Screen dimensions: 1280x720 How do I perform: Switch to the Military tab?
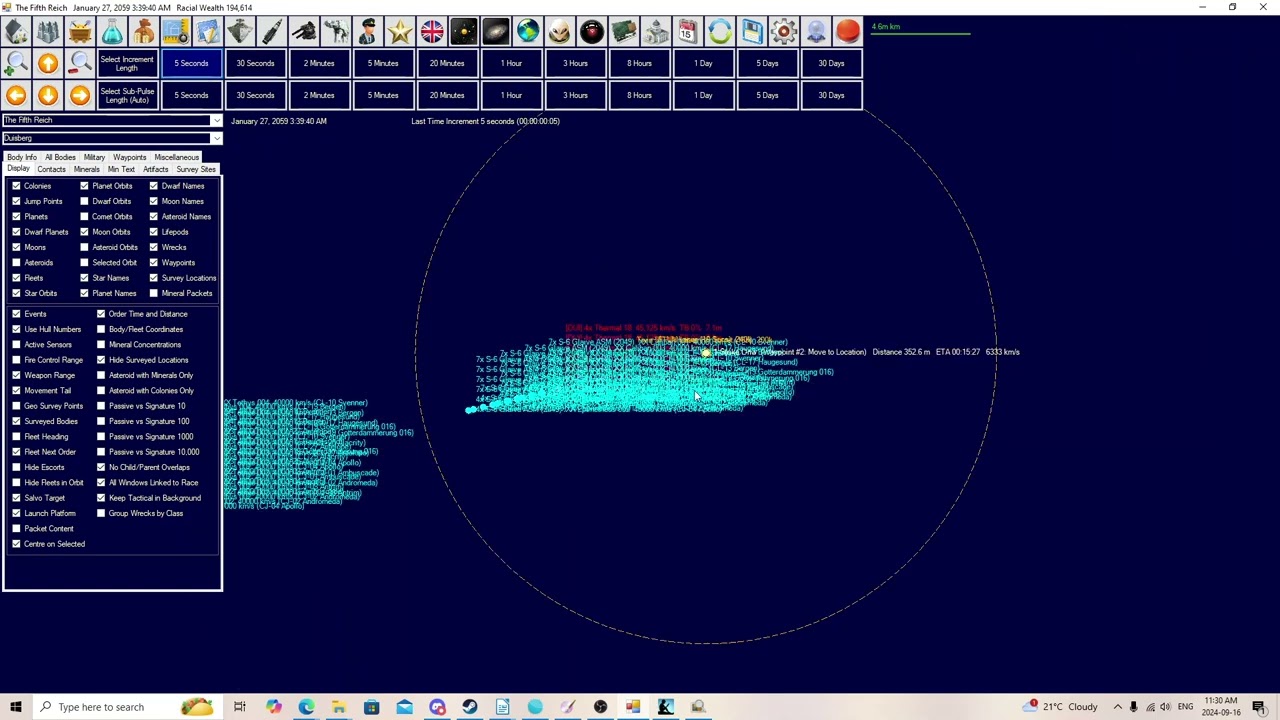pos(94,157)
